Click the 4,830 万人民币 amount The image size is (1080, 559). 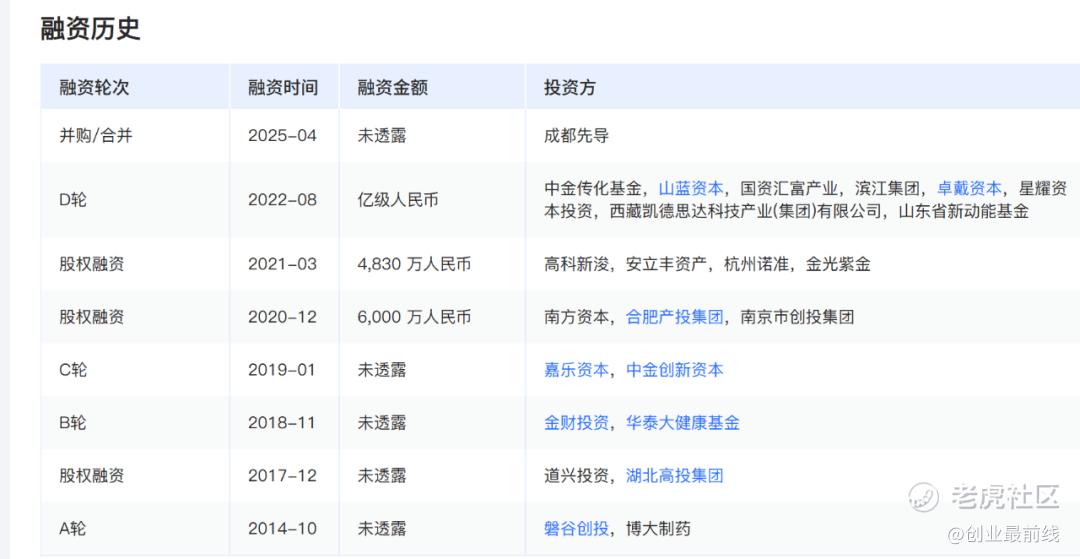coord(415,264)
